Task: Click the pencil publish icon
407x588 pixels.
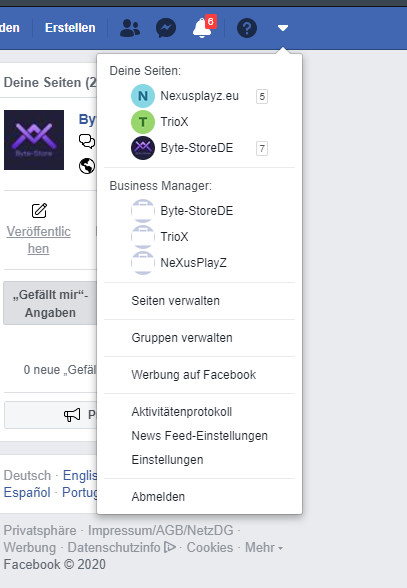Action: [x=39, y=211]
